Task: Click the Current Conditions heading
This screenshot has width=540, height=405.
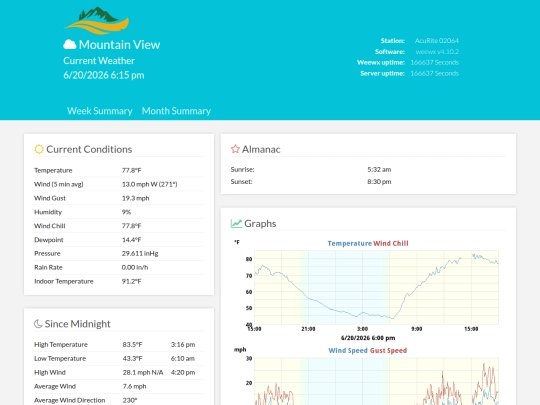Action: click(89, 149)
